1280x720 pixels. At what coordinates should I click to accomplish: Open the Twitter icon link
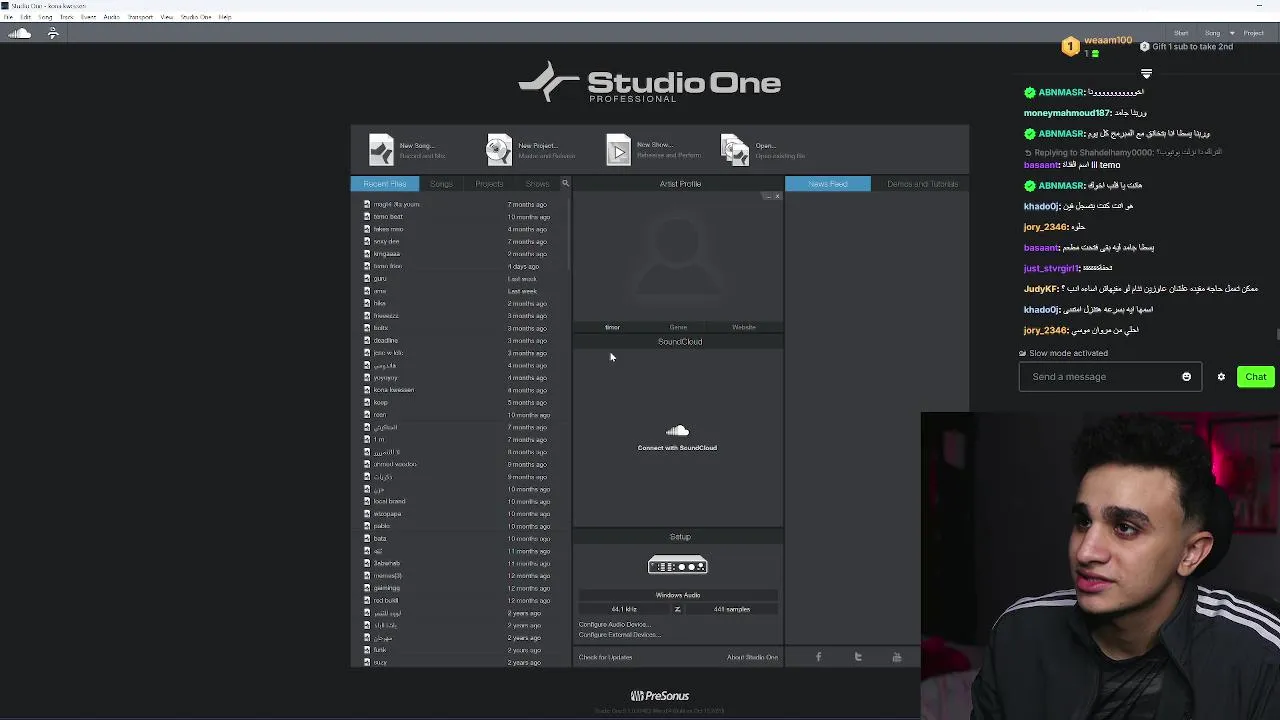857,657
